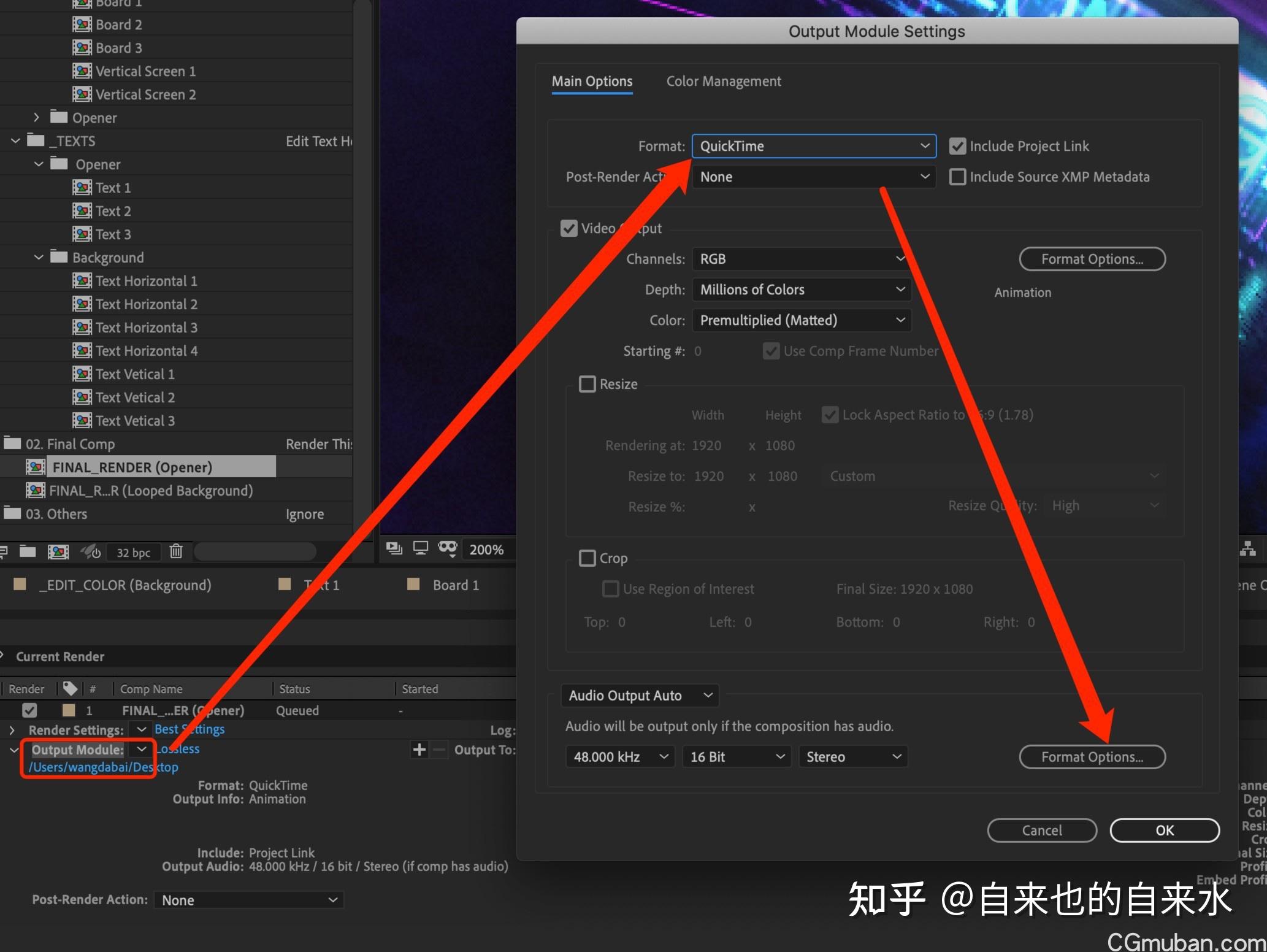Click the new folder icon in Project panel
This screenshot has height=952, width=1267.
coord(28,551)
